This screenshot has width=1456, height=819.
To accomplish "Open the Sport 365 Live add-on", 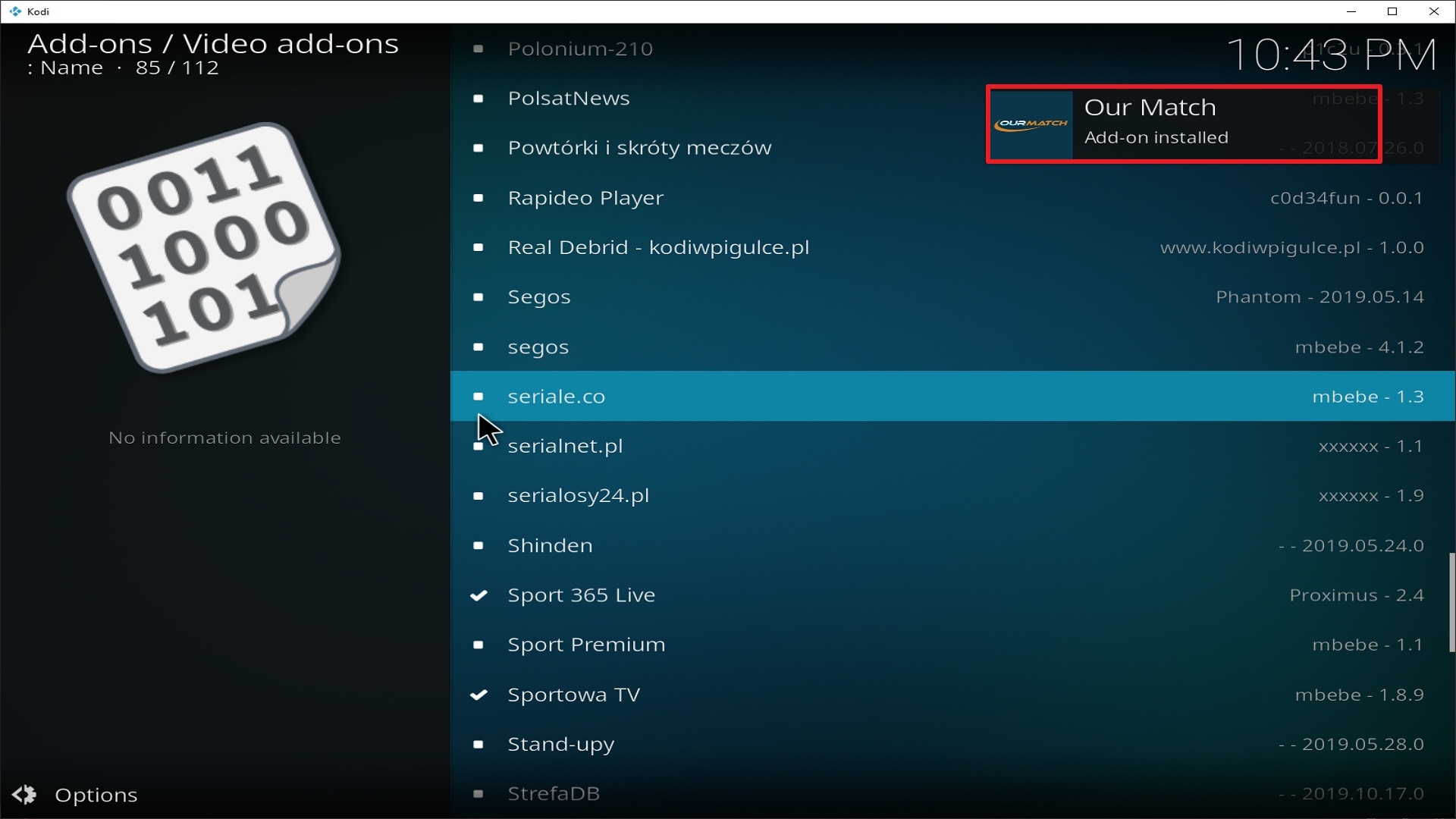I will [x=952, y=595].
